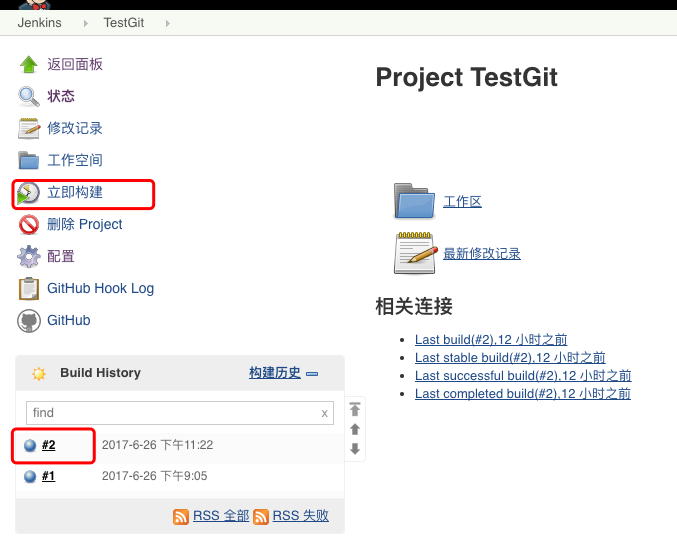
Task: Clear the find box with the x
Action: pos(325,413)
